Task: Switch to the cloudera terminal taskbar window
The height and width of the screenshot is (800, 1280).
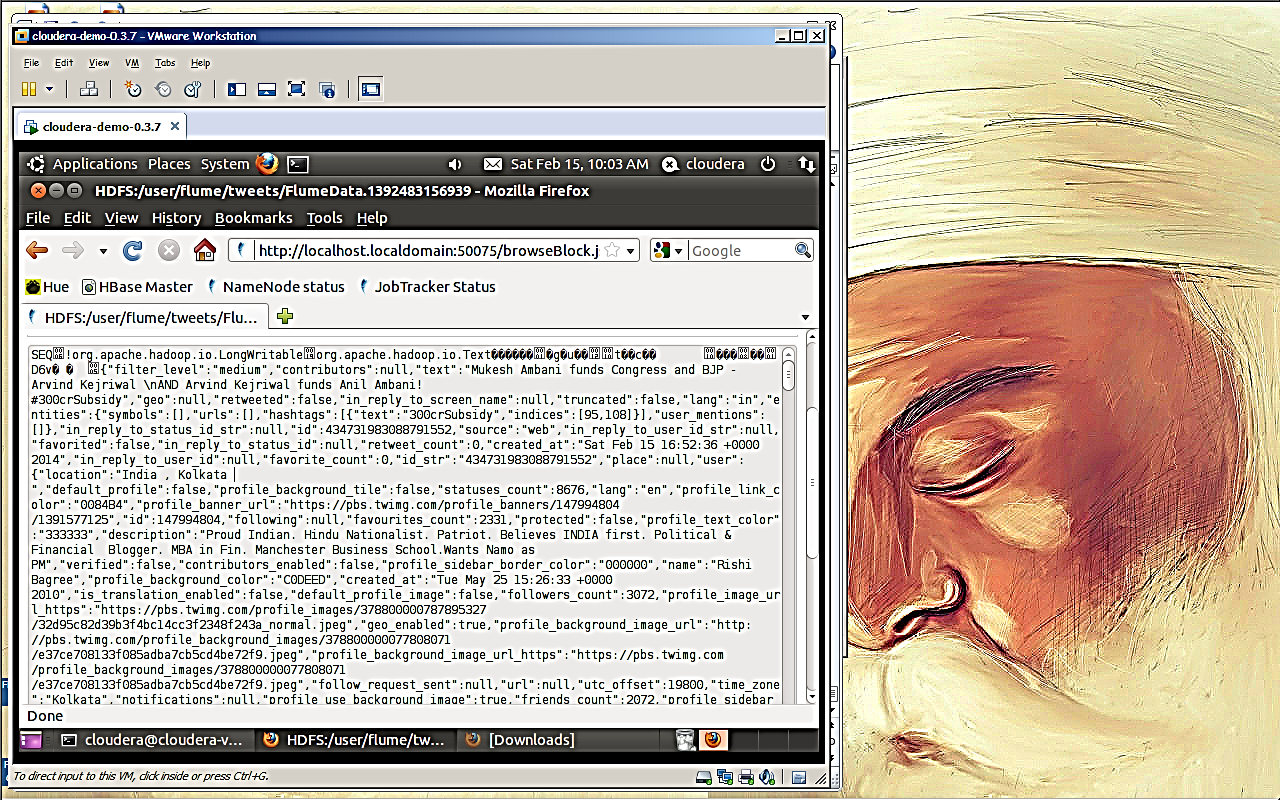Action: click(153, 740)
